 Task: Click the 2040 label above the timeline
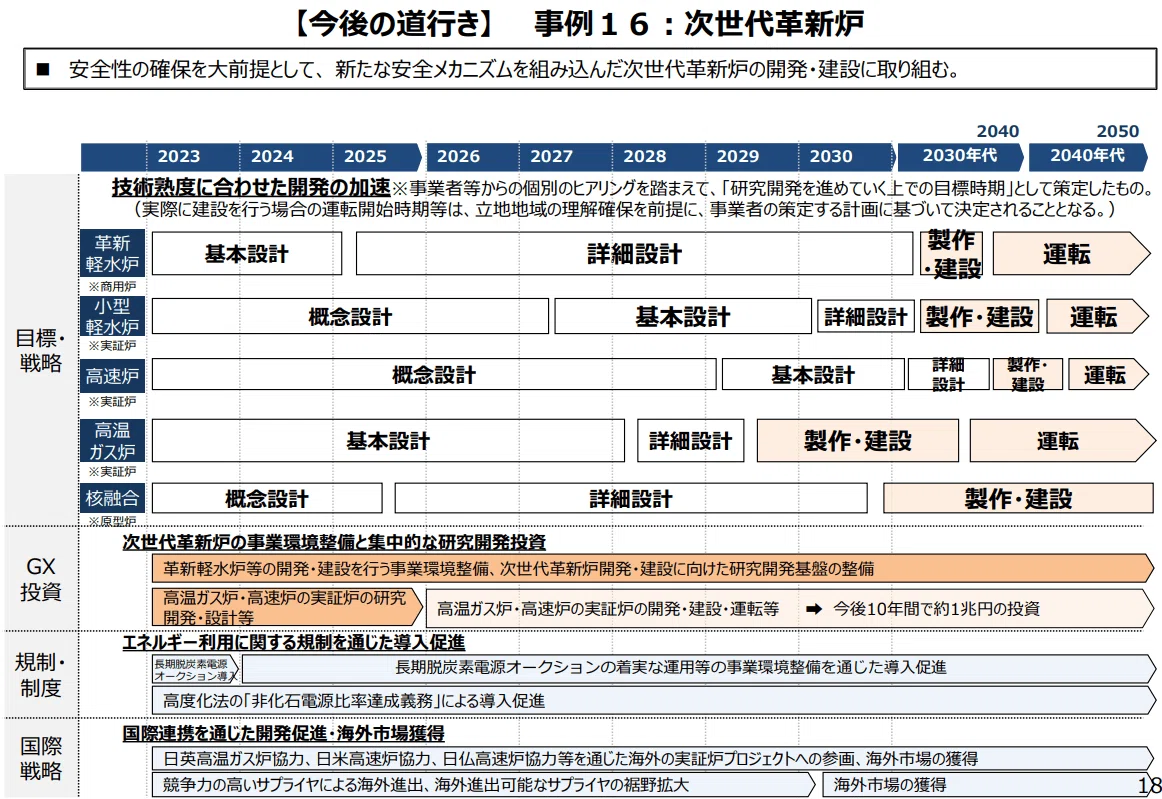tap(997, 131)
